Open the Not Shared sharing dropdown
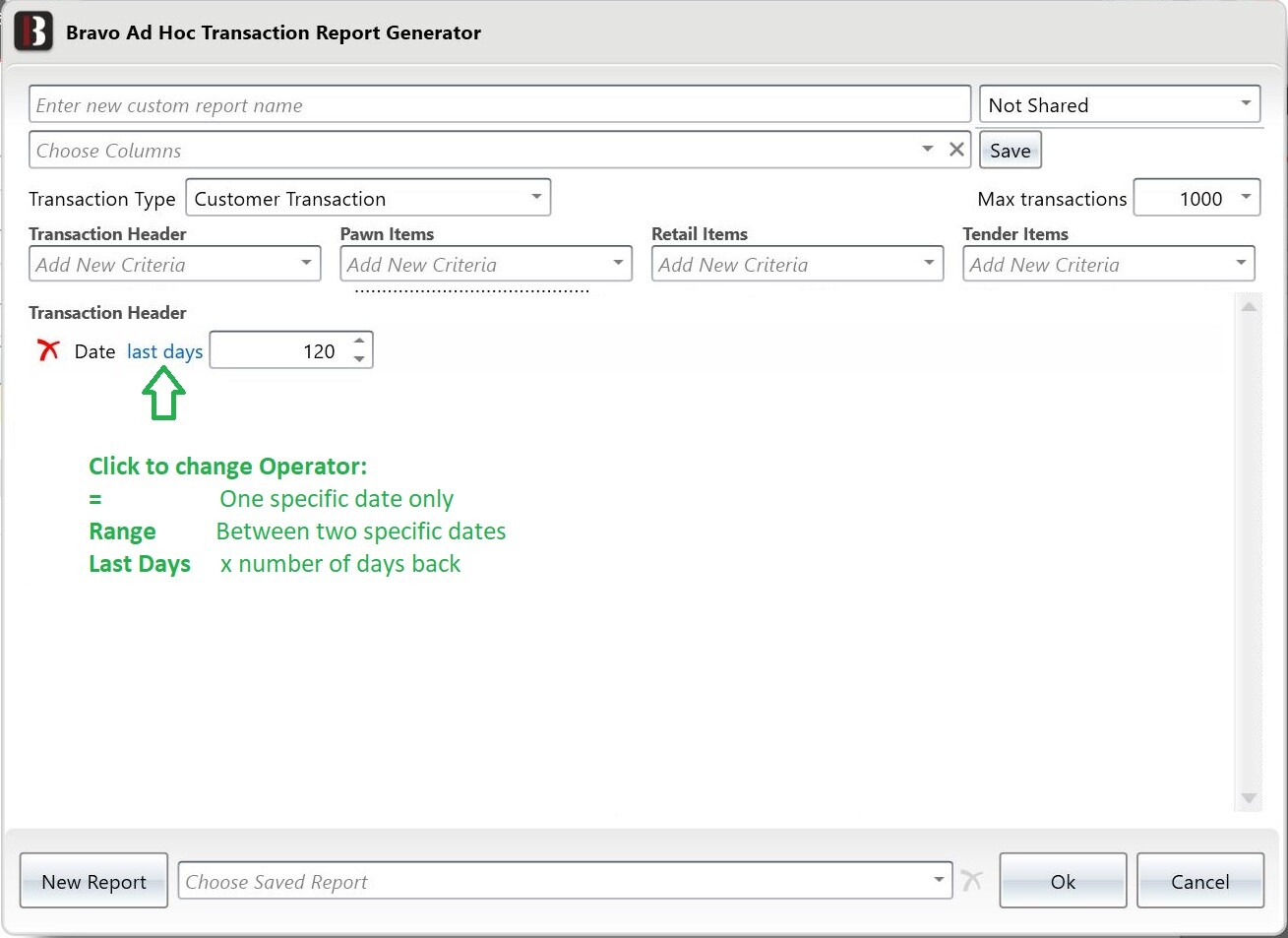1288x938 pixels. click(1120, 104)
